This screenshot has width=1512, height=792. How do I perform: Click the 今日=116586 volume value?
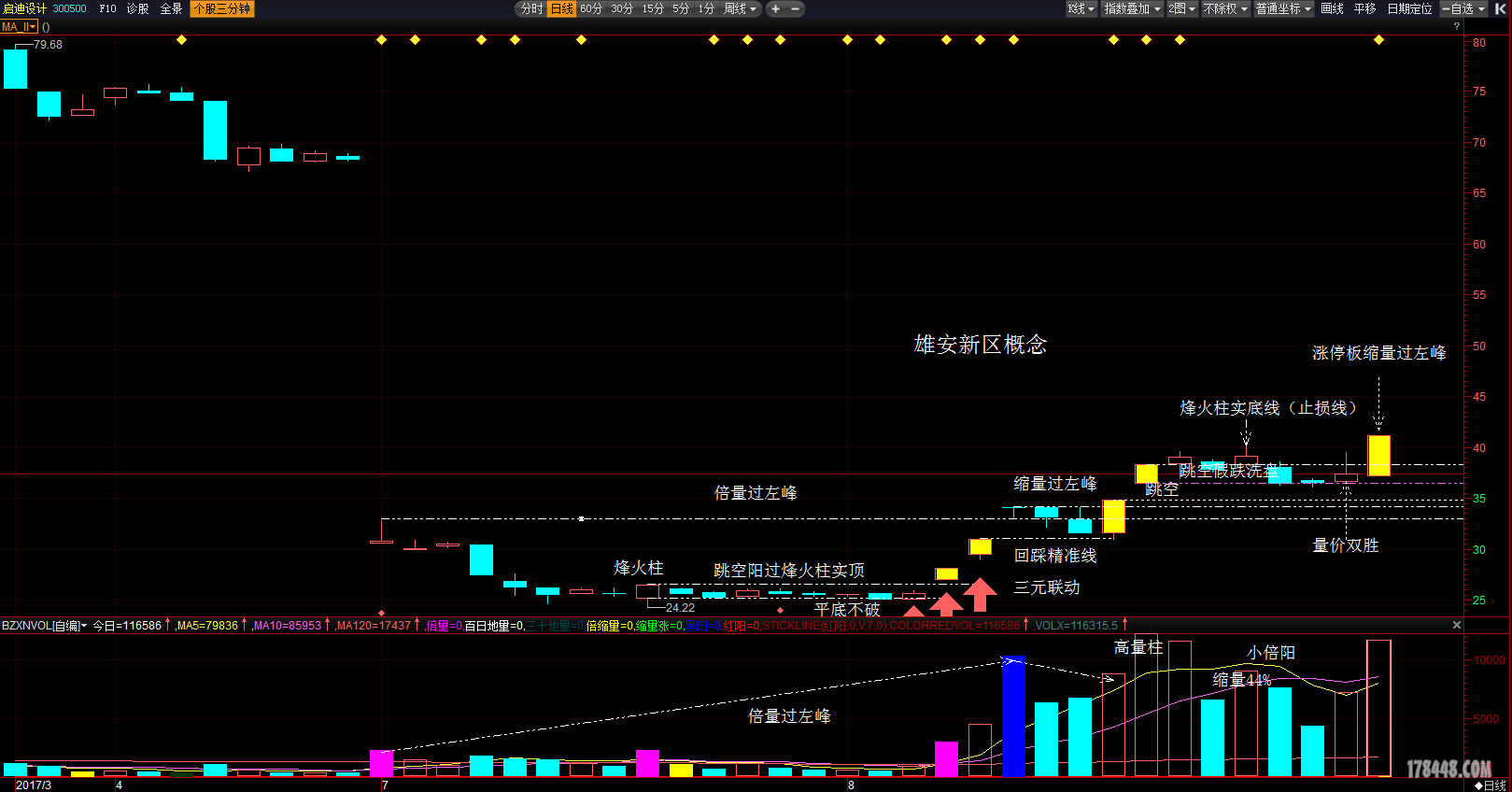(127, 626)
